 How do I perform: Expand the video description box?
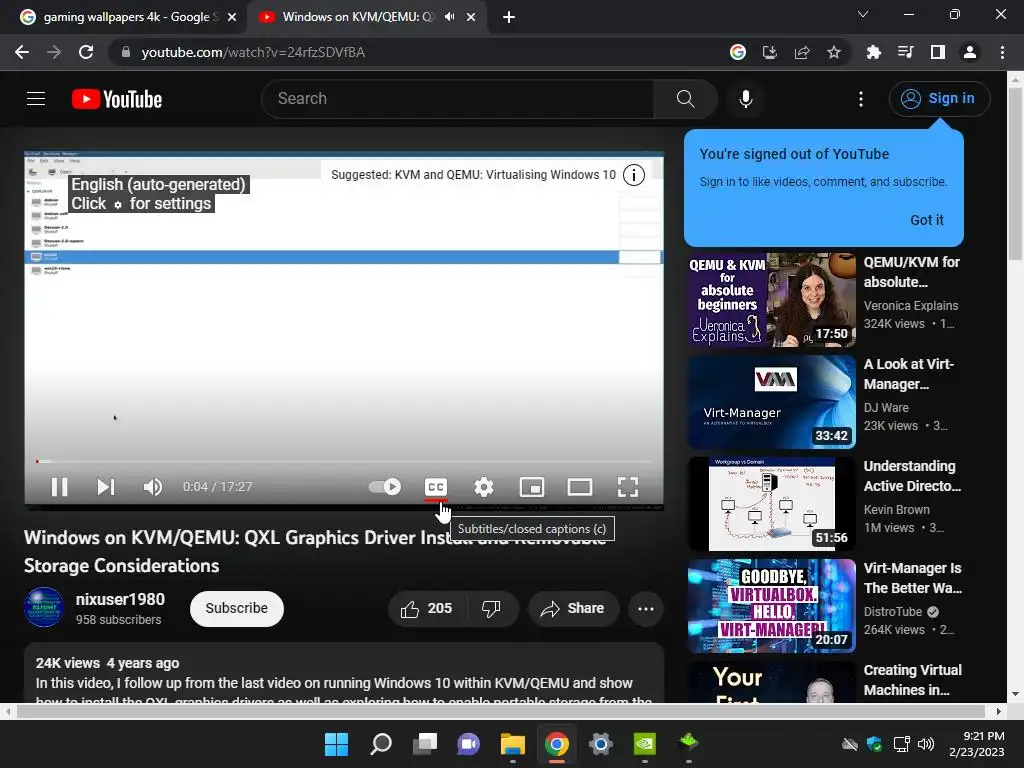click(344, 673)
